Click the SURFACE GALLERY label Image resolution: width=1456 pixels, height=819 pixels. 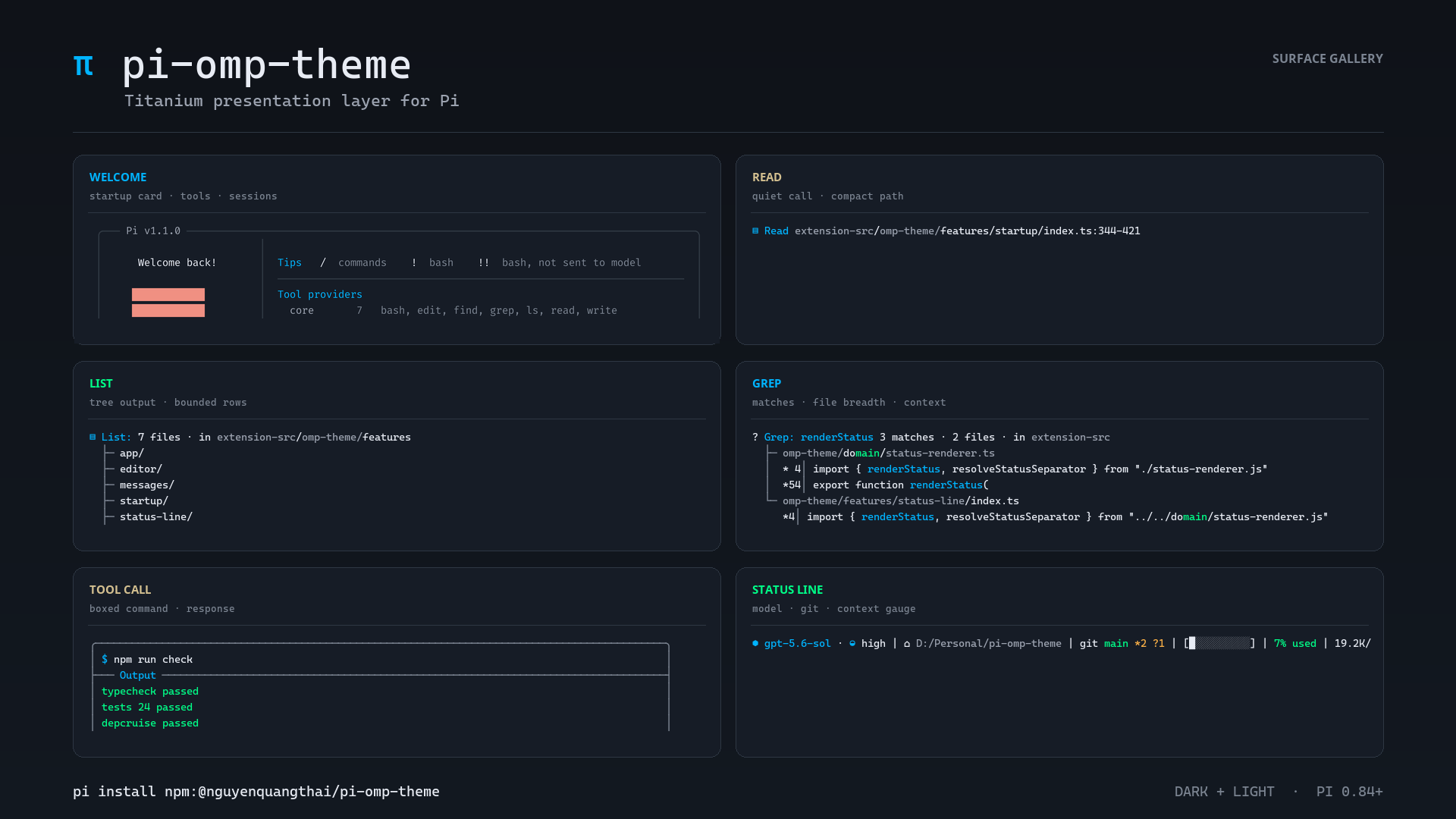pos(1328,58)
